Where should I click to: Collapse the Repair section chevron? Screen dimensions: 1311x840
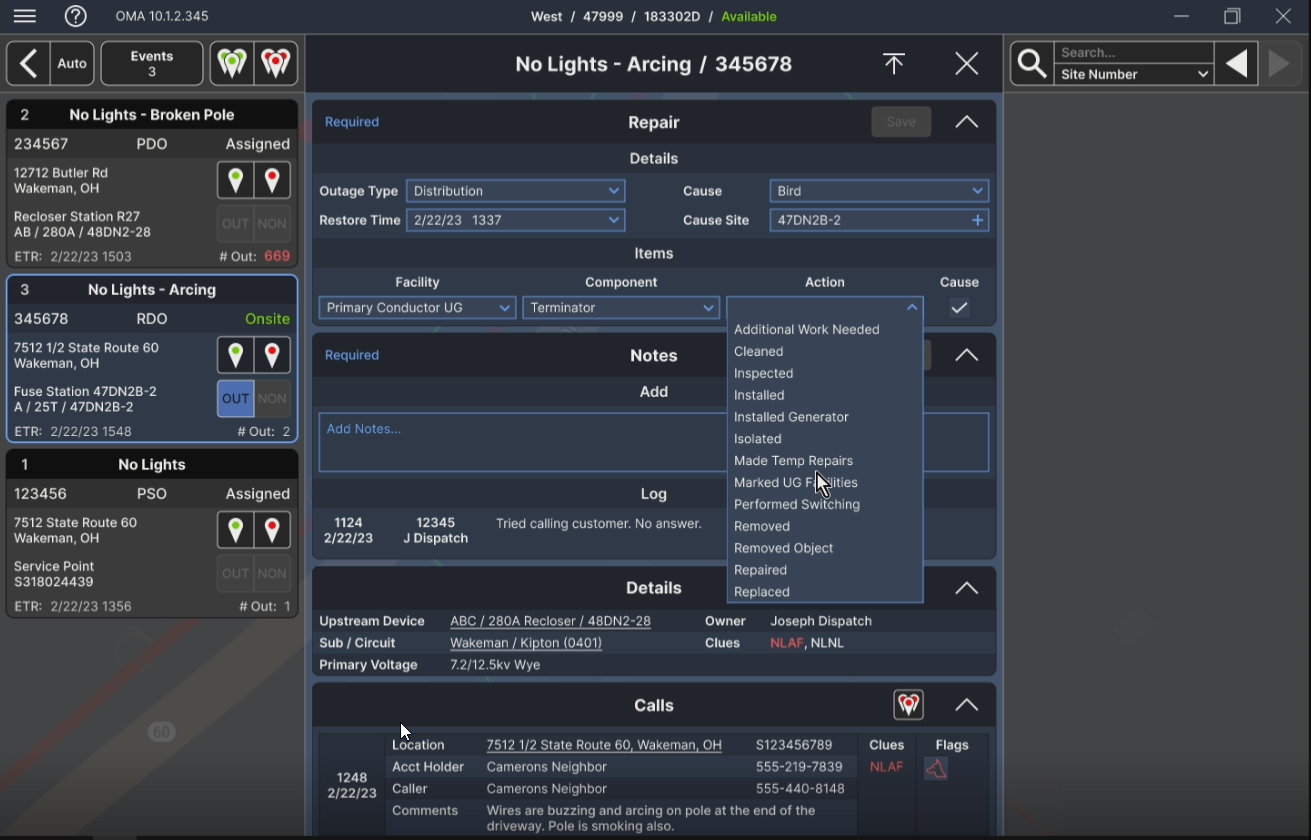point(966,122)
